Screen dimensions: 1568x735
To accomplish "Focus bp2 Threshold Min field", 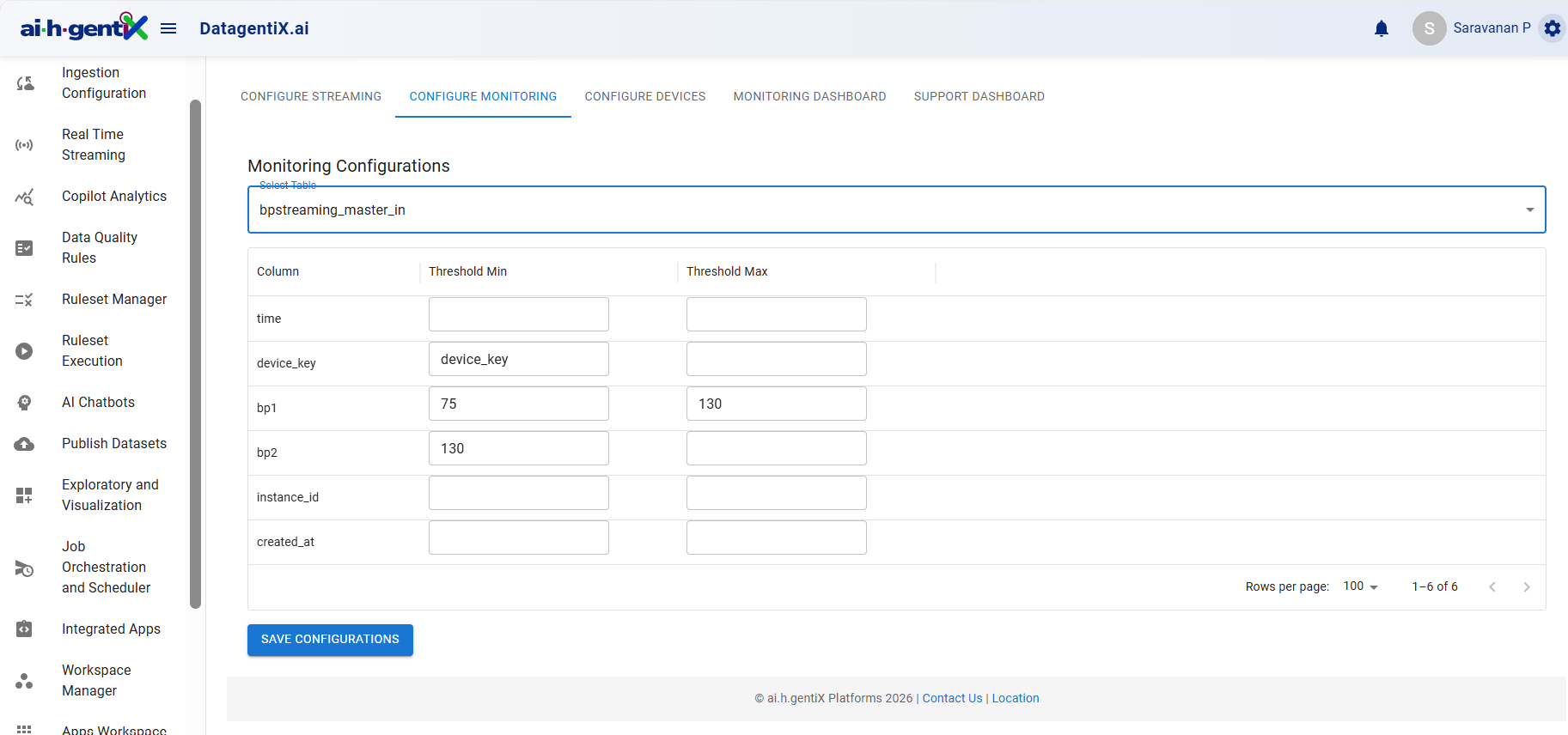I will tap(519, 448).
